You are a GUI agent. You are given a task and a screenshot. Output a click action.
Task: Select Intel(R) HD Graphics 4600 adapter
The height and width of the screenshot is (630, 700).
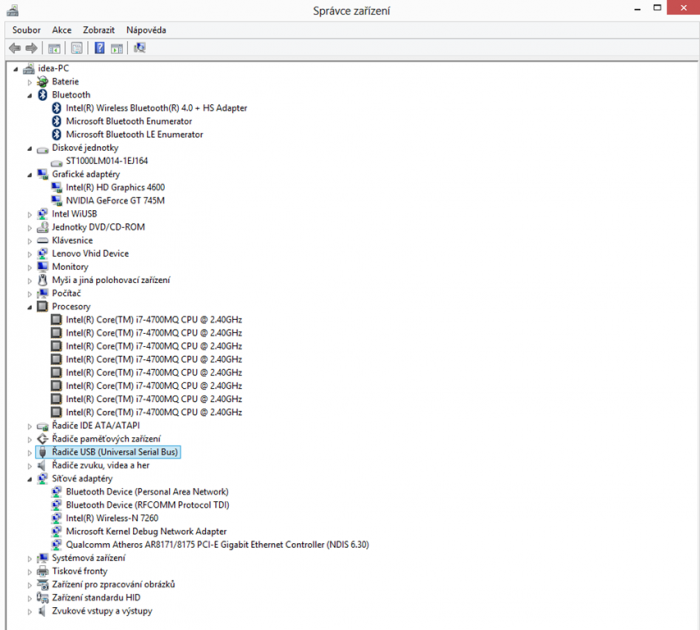pos(115,187)
